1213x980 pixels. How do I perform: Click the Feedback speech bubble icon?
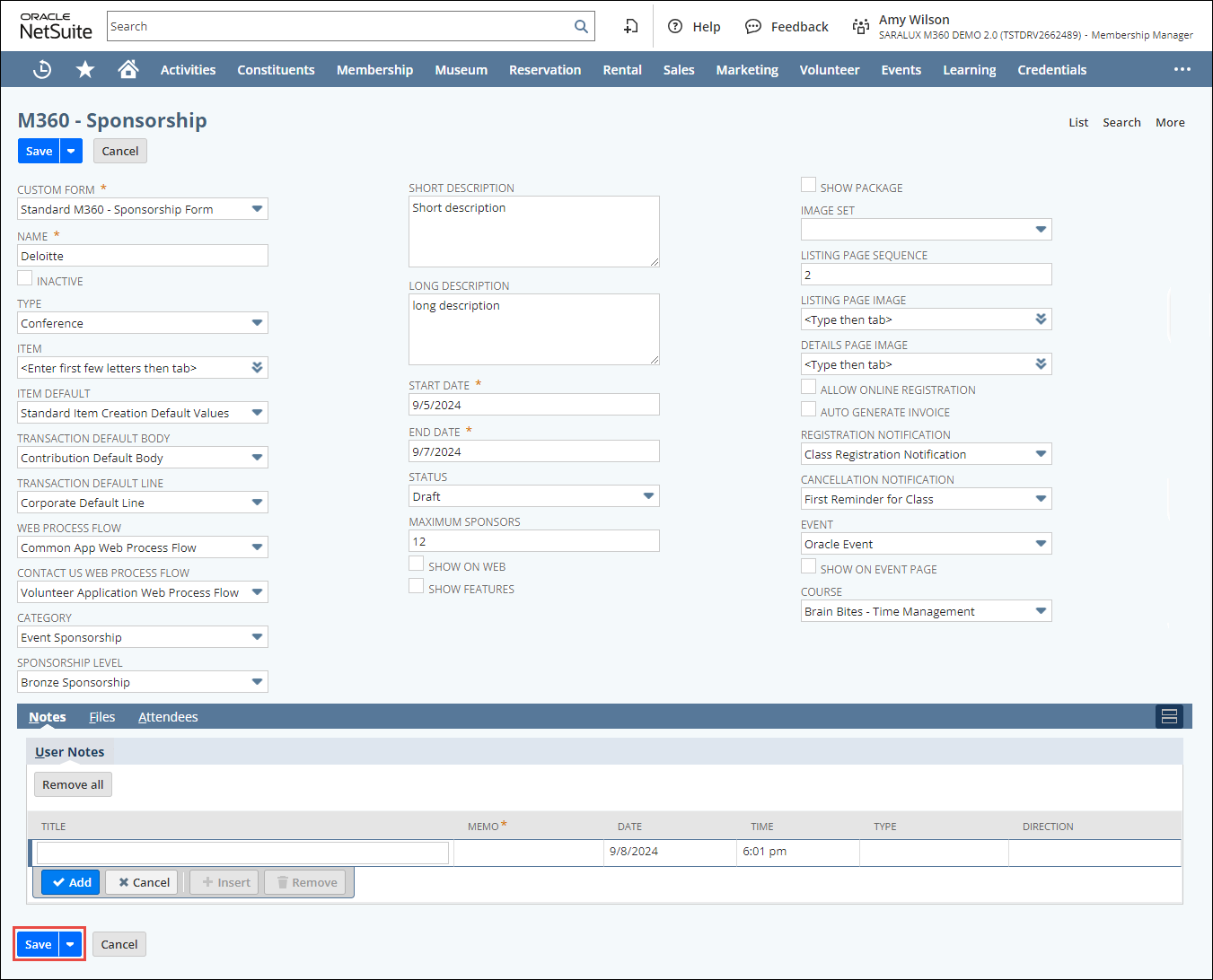[x=753, y=27]
